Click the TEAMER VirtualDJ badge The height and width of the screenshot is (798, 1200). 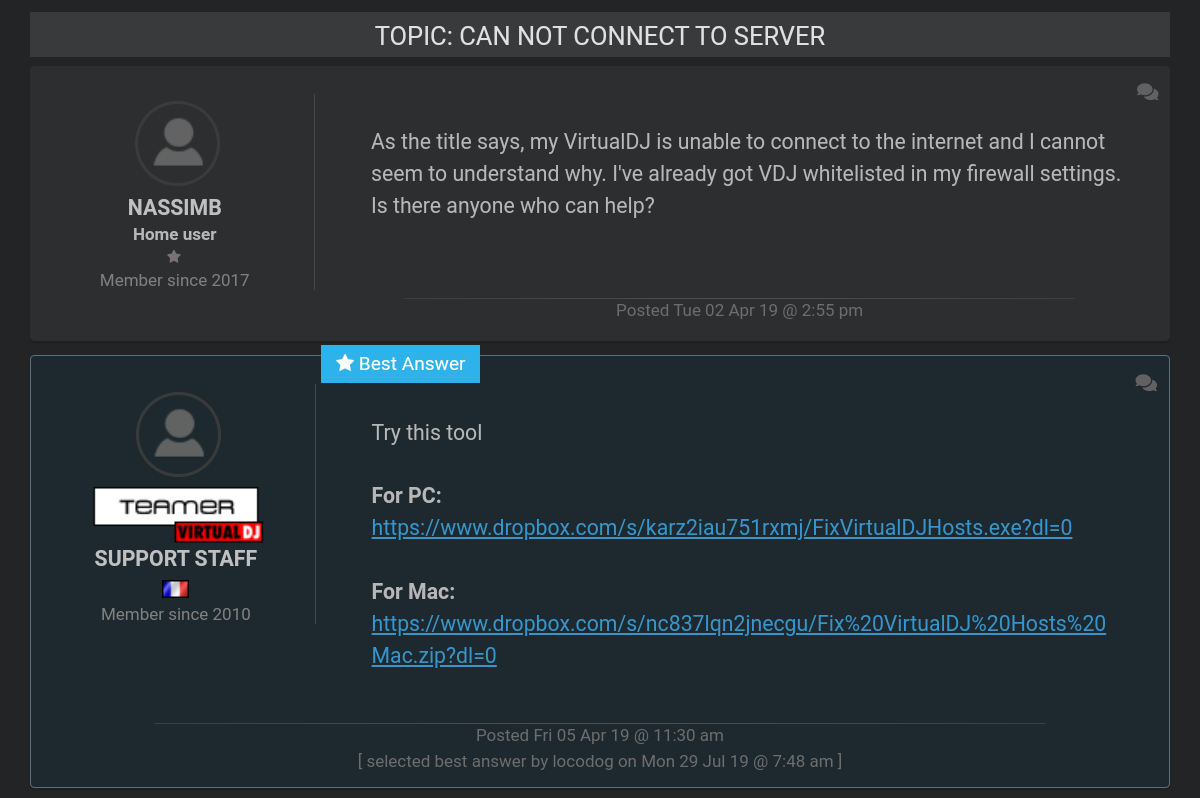click(x=177, y=514)
